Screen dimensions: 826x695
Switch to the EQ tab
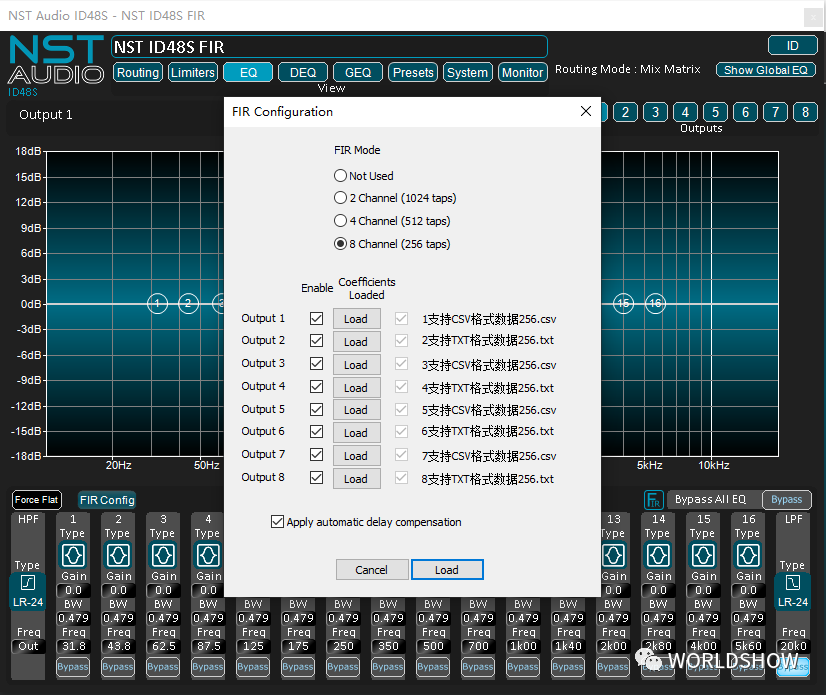(248, 72)
